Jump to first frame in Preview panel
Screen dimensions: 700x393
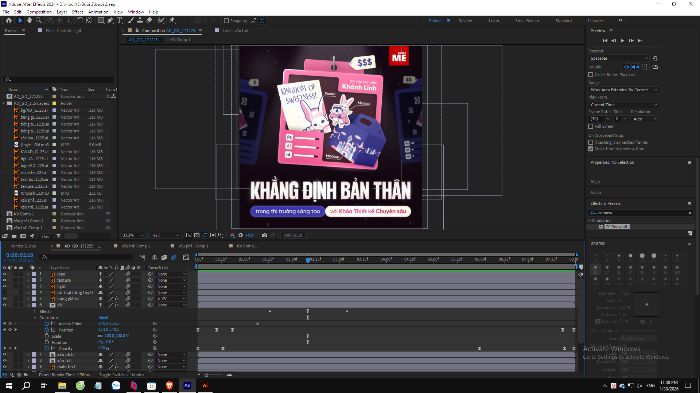click(605, 41)
